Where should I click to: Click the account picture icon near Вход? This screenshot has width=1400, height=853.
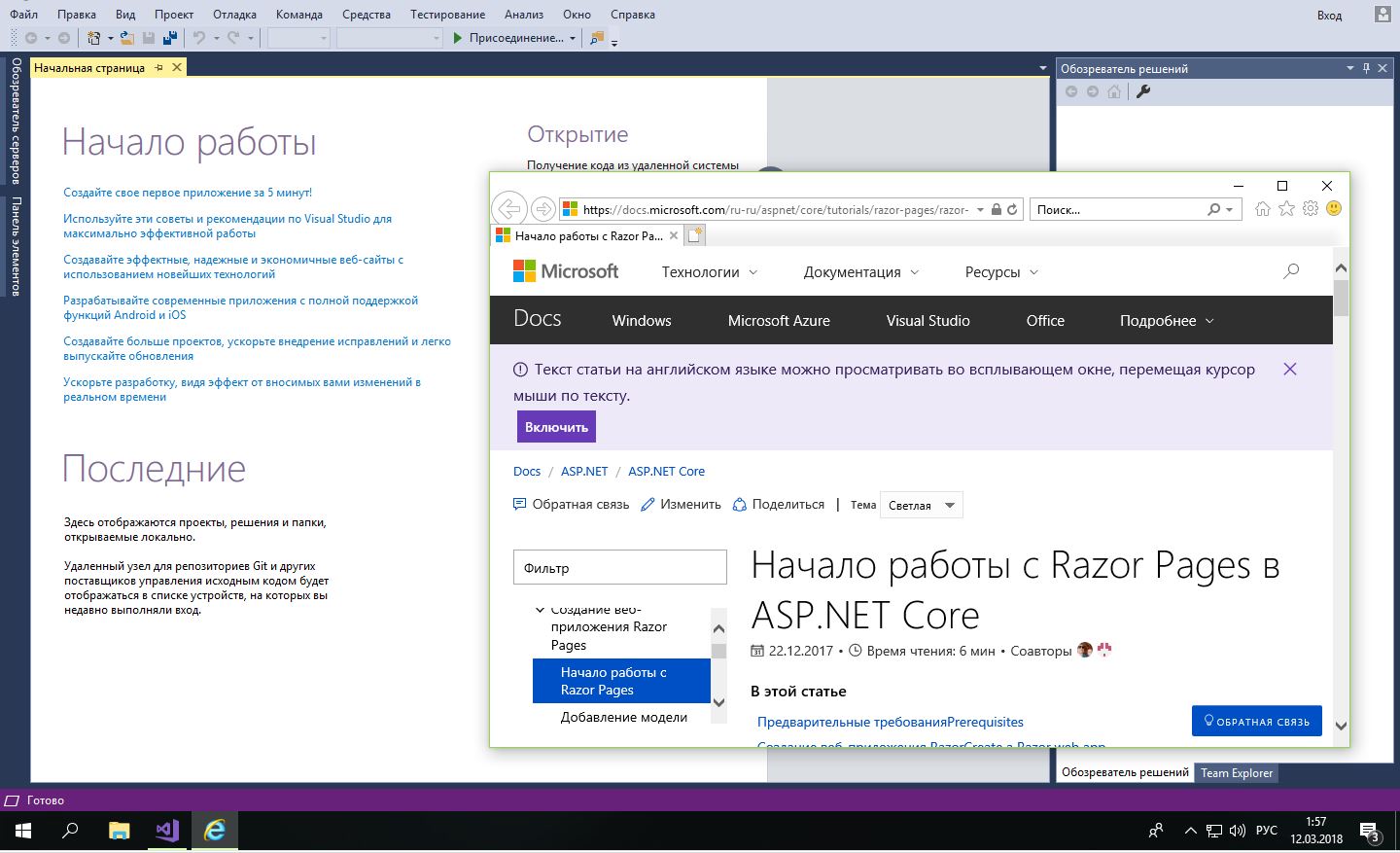click(x=1383, y=14)
